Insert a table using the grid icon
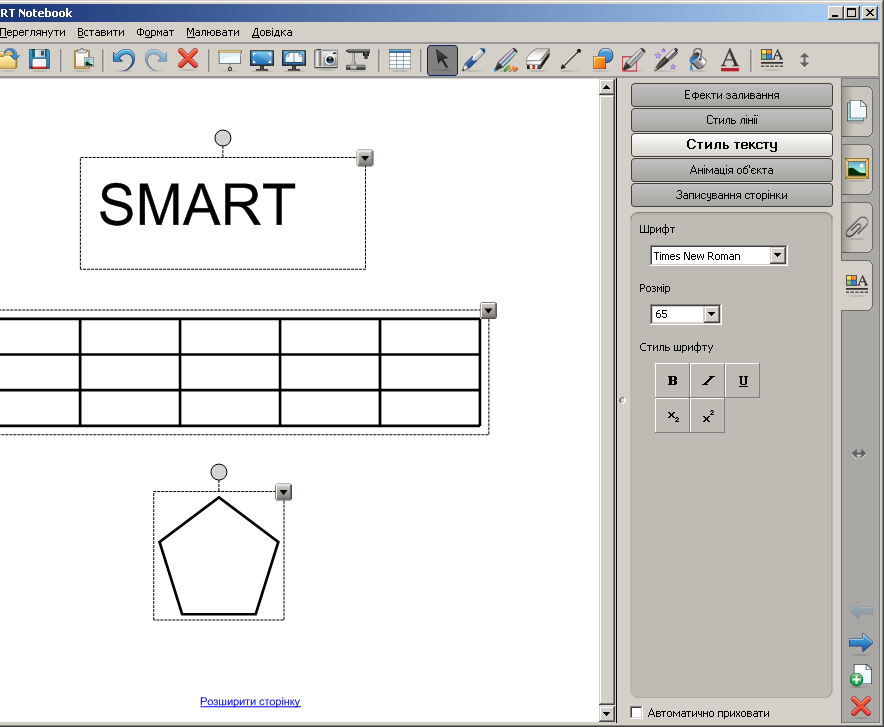The height and width of the screenshot is (727, 884). [x=400, y=60]
